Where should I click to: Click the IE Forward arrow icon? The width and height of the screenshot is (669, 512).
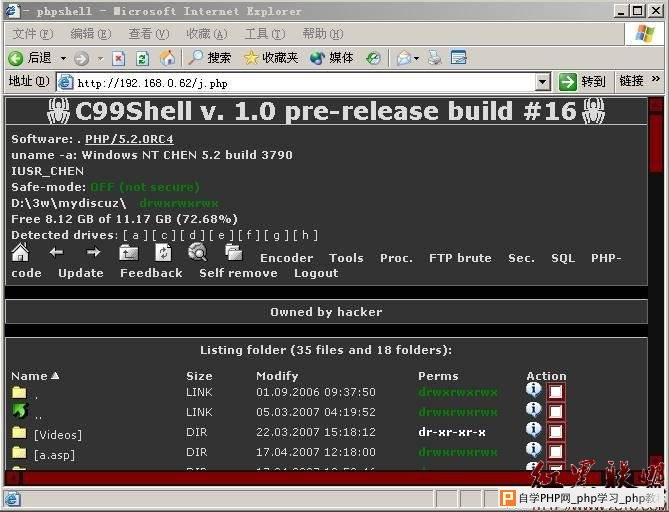click(81, 58)
